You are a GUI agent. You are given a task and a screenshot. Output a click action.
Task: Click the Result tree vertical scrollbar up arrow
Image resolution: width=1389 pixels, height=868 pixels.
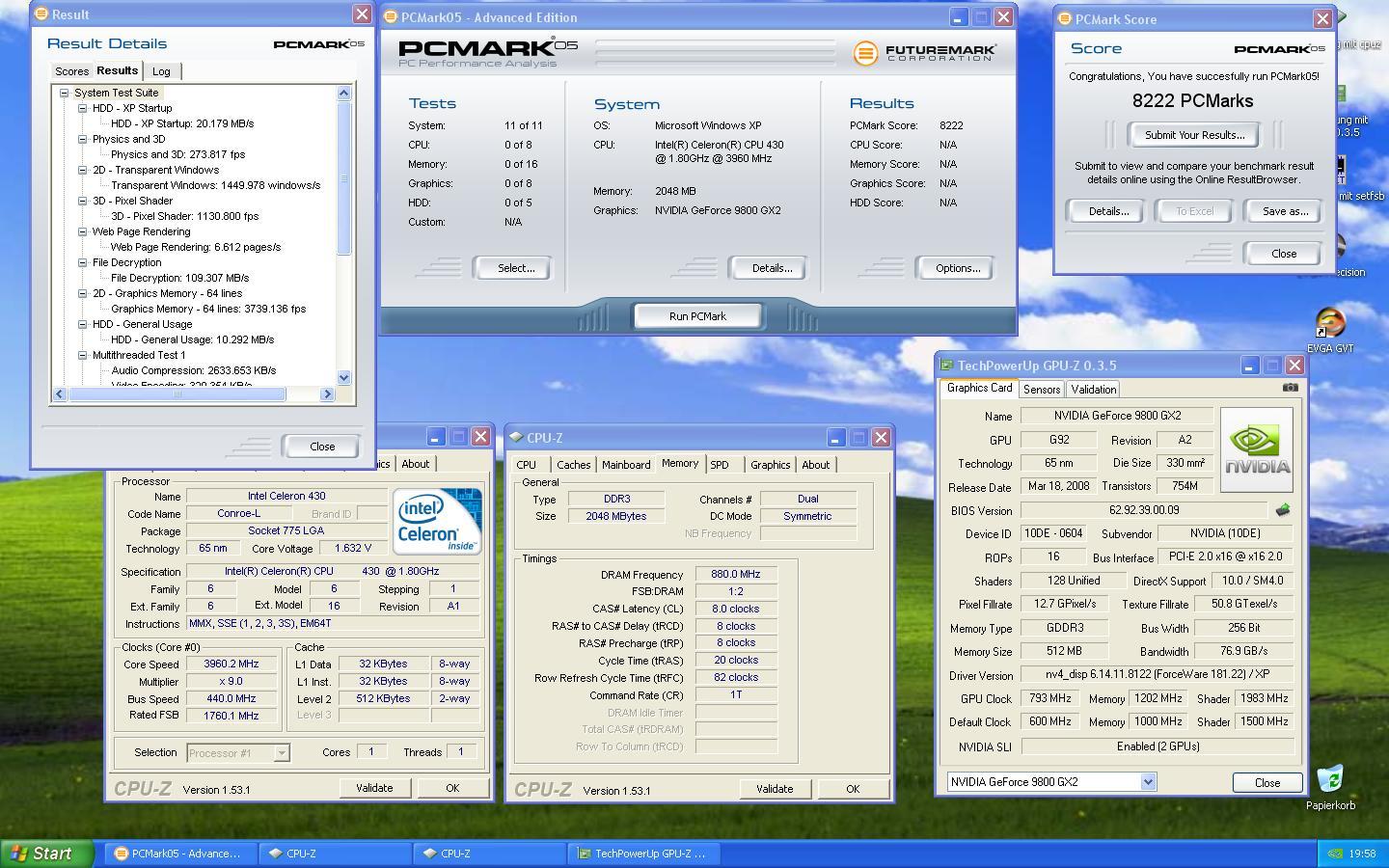[x=344, y=93]
